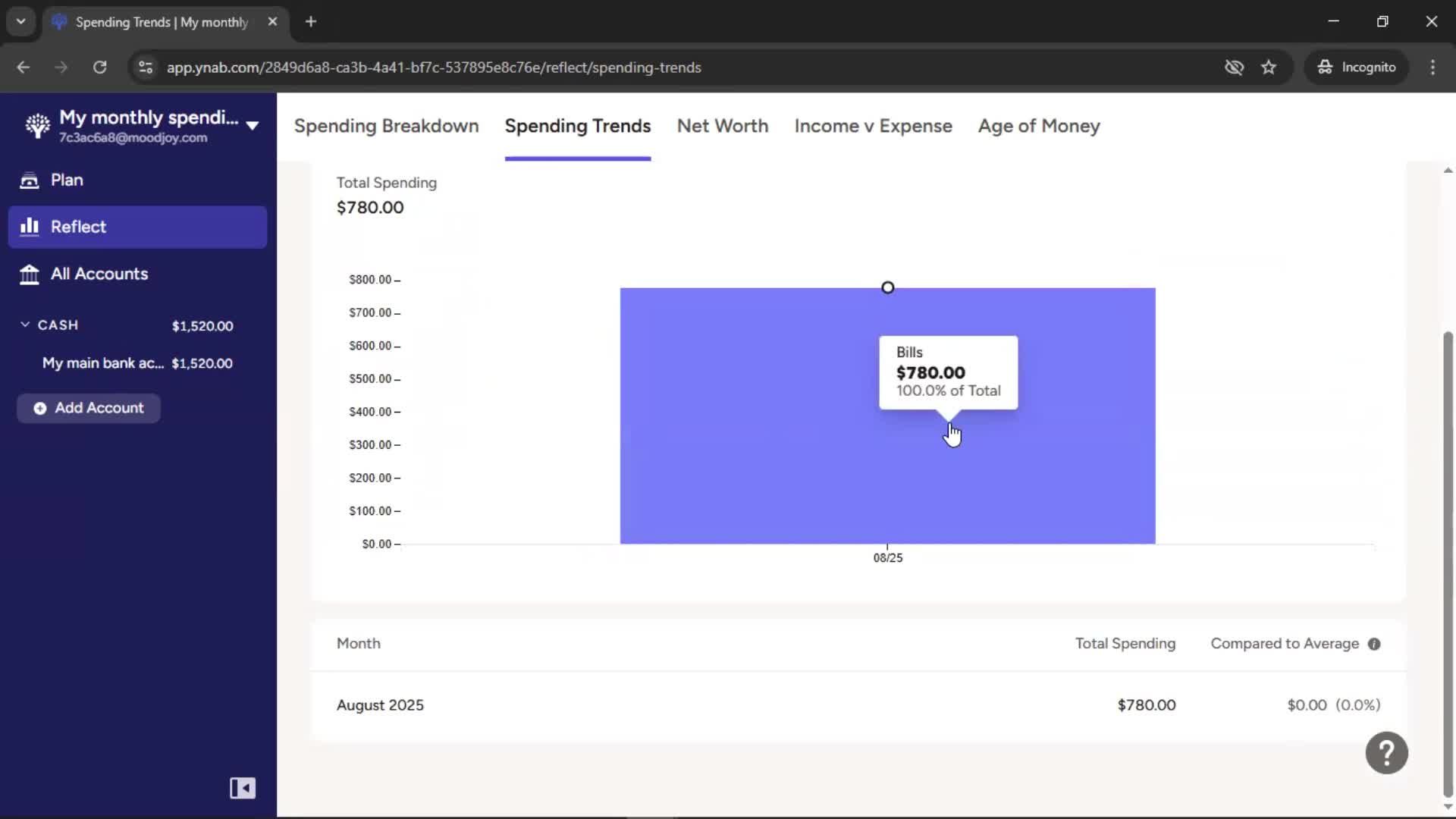Reload the YNAB page
Image resolution: width=1456 pixels, height=819 pixels.
coord(99,67)
